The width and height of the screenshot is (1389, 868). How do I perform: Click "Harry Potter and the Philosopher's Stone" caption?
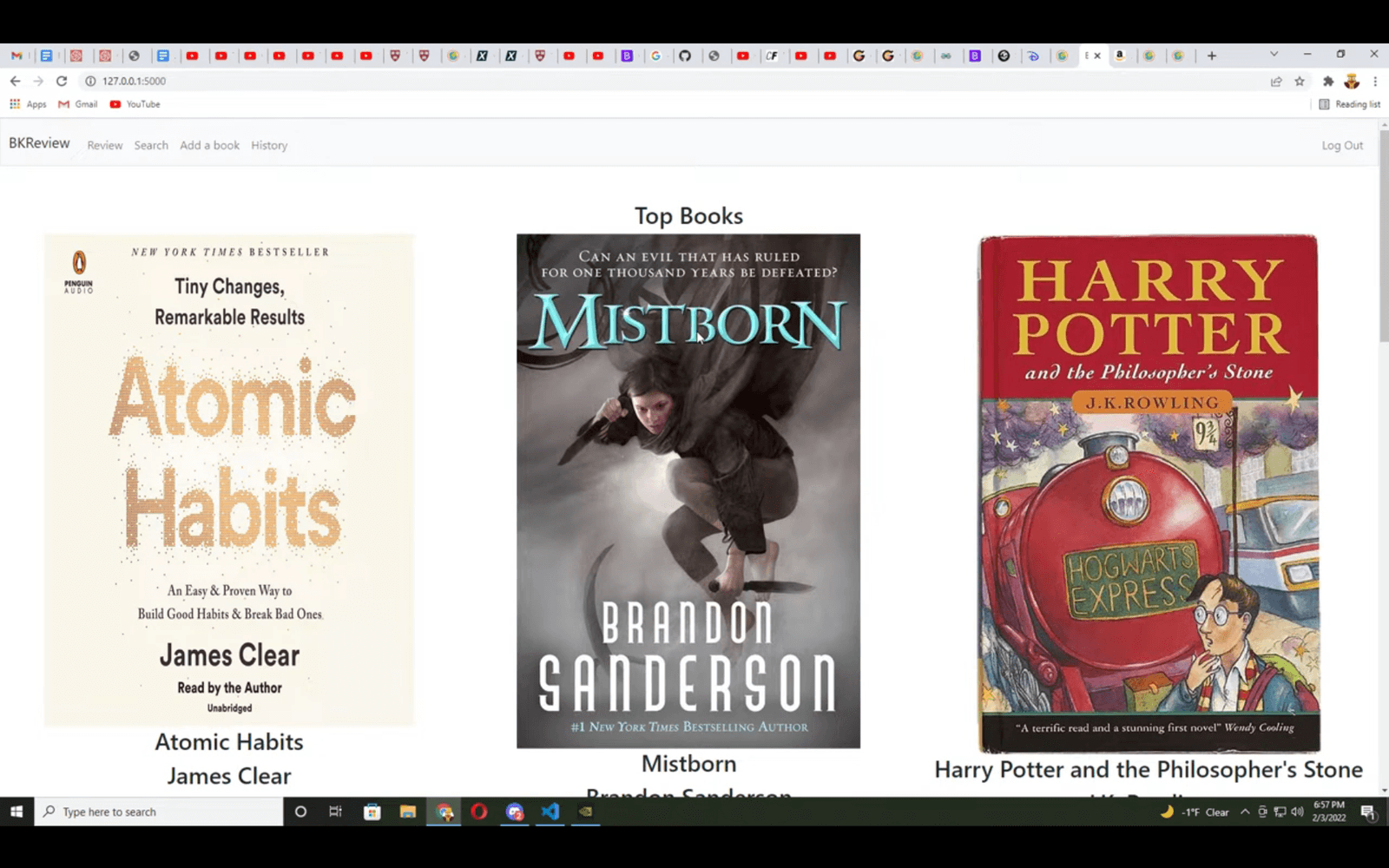pos(1149,770)
